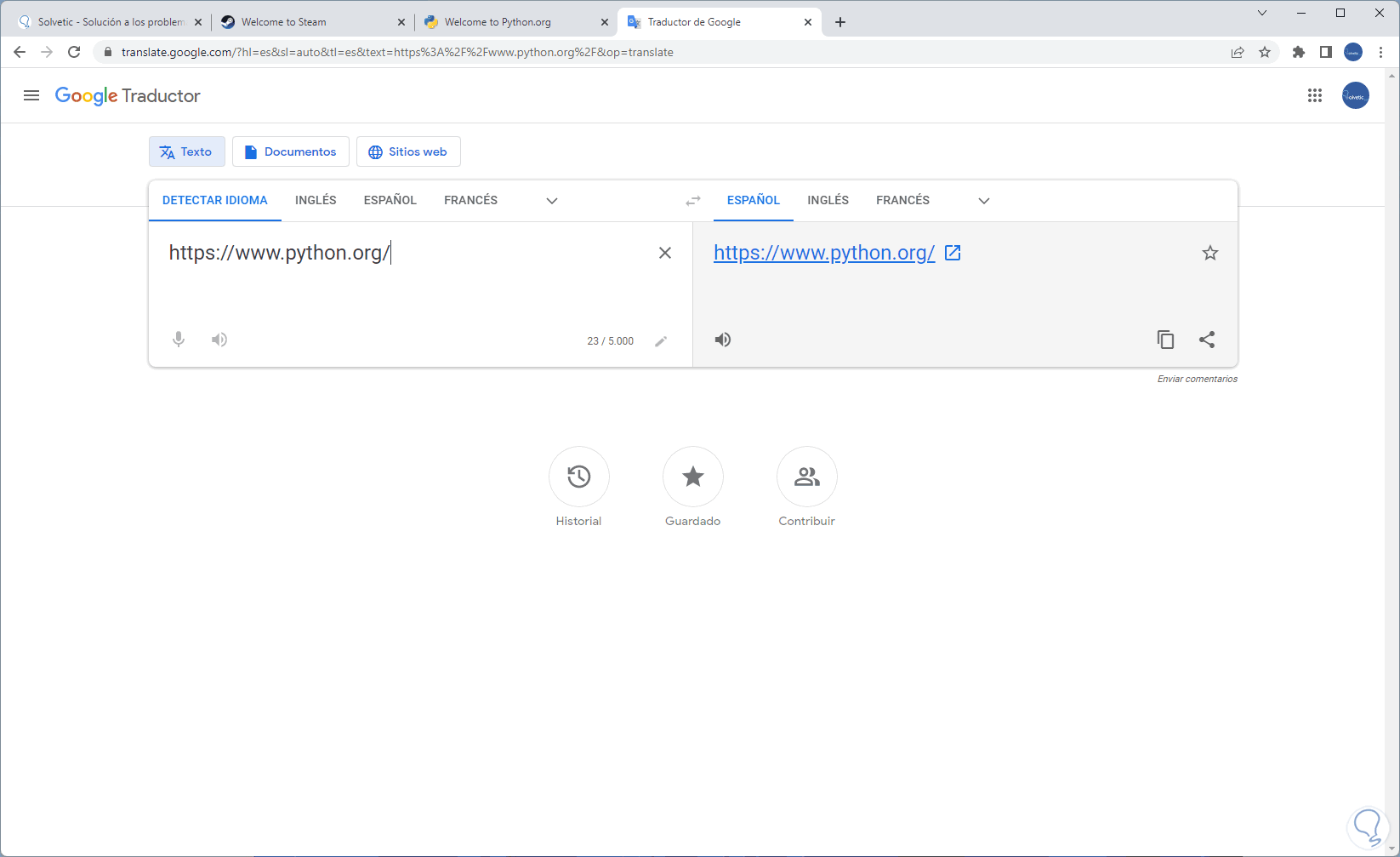The width and height of the screenshot is (1400, 857).
Task: Clear the source text with the X
Action: tap(665, 253)
